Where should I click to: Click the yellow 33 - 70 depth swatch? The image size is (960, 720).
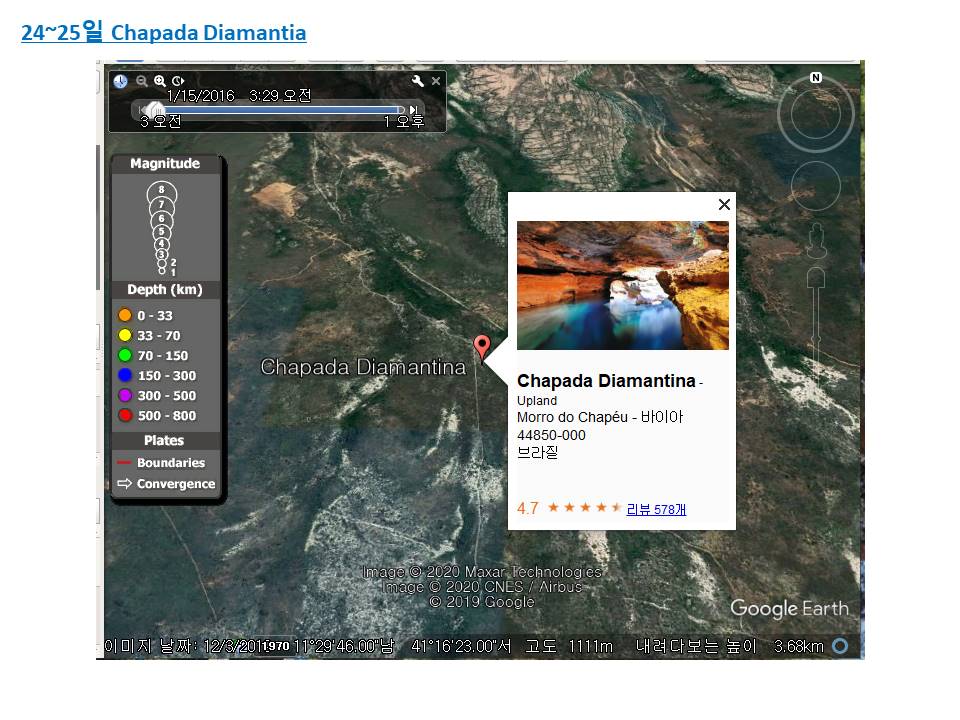point(125,336)
